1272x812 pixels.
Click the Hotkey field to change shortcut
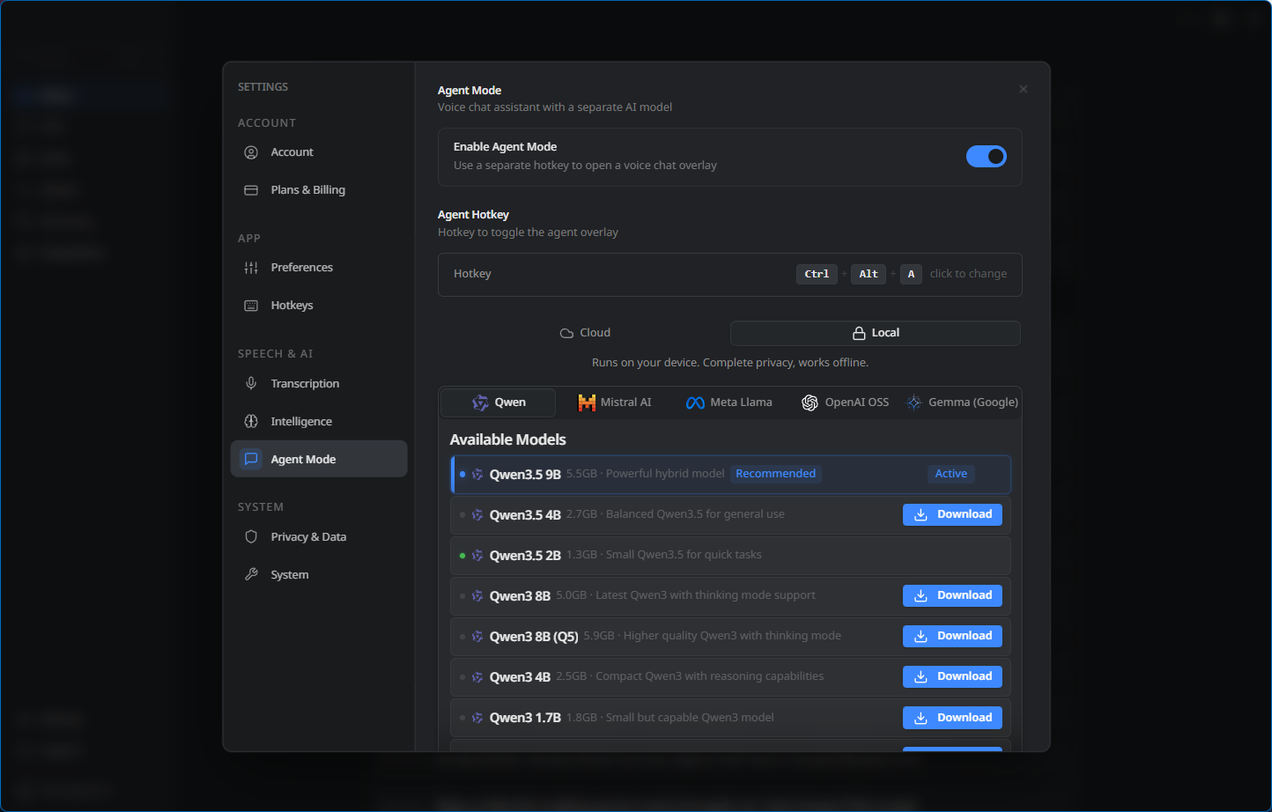pos(730,274)
